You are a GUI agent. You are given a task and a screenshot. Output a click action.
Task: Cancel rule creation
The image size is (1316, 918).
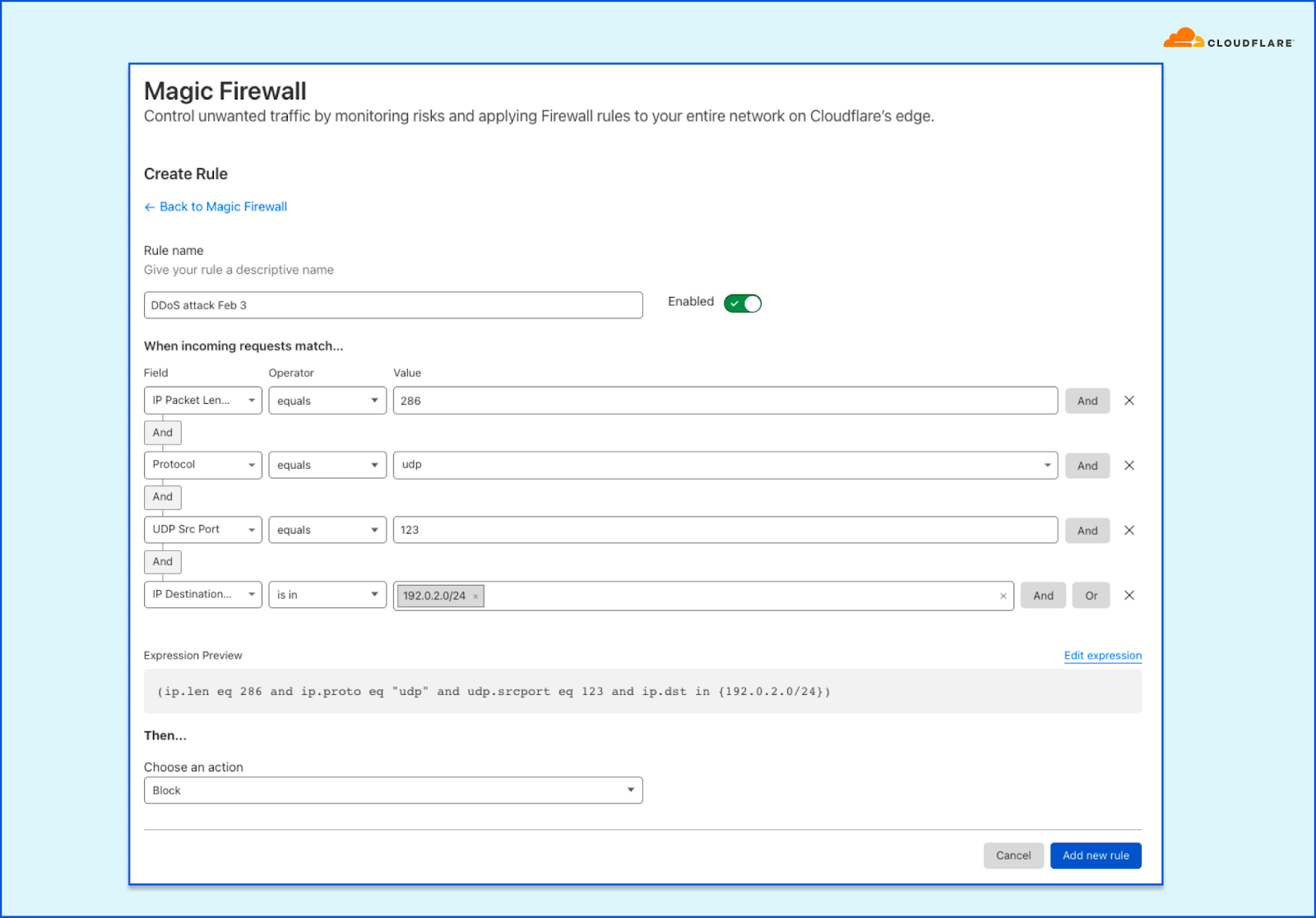click(x=1012, y=855)
